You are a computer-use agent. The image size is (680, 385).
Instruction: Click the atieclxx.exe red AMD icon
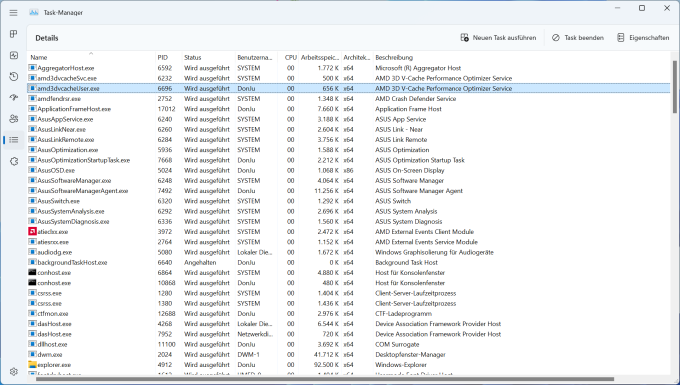pyautogui.click(x=32, y=232)
